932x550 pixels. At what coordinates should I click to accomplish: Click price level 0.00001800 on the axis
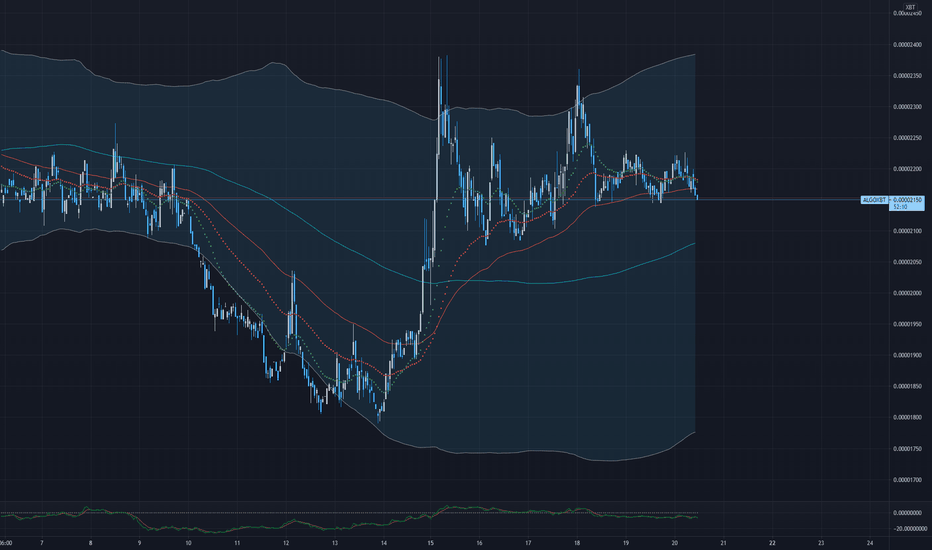coord(908,417)
